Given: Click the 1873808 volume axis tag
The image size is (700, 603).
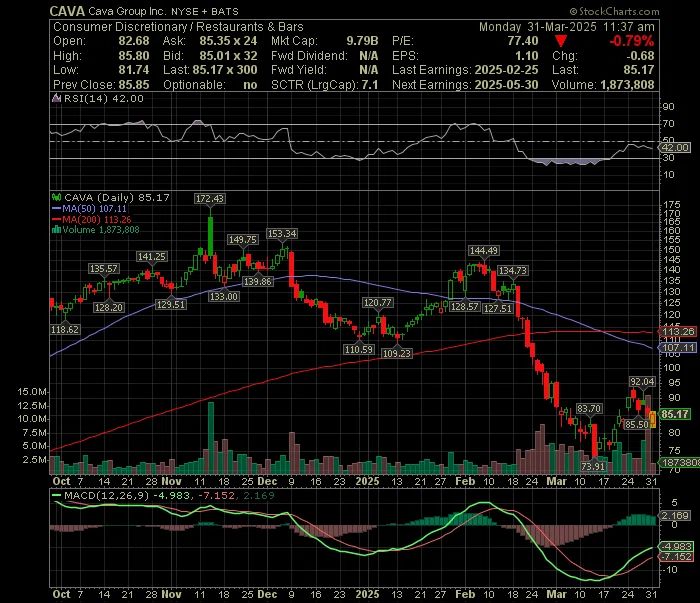Looking at the screenshot, I should [679, 463].
